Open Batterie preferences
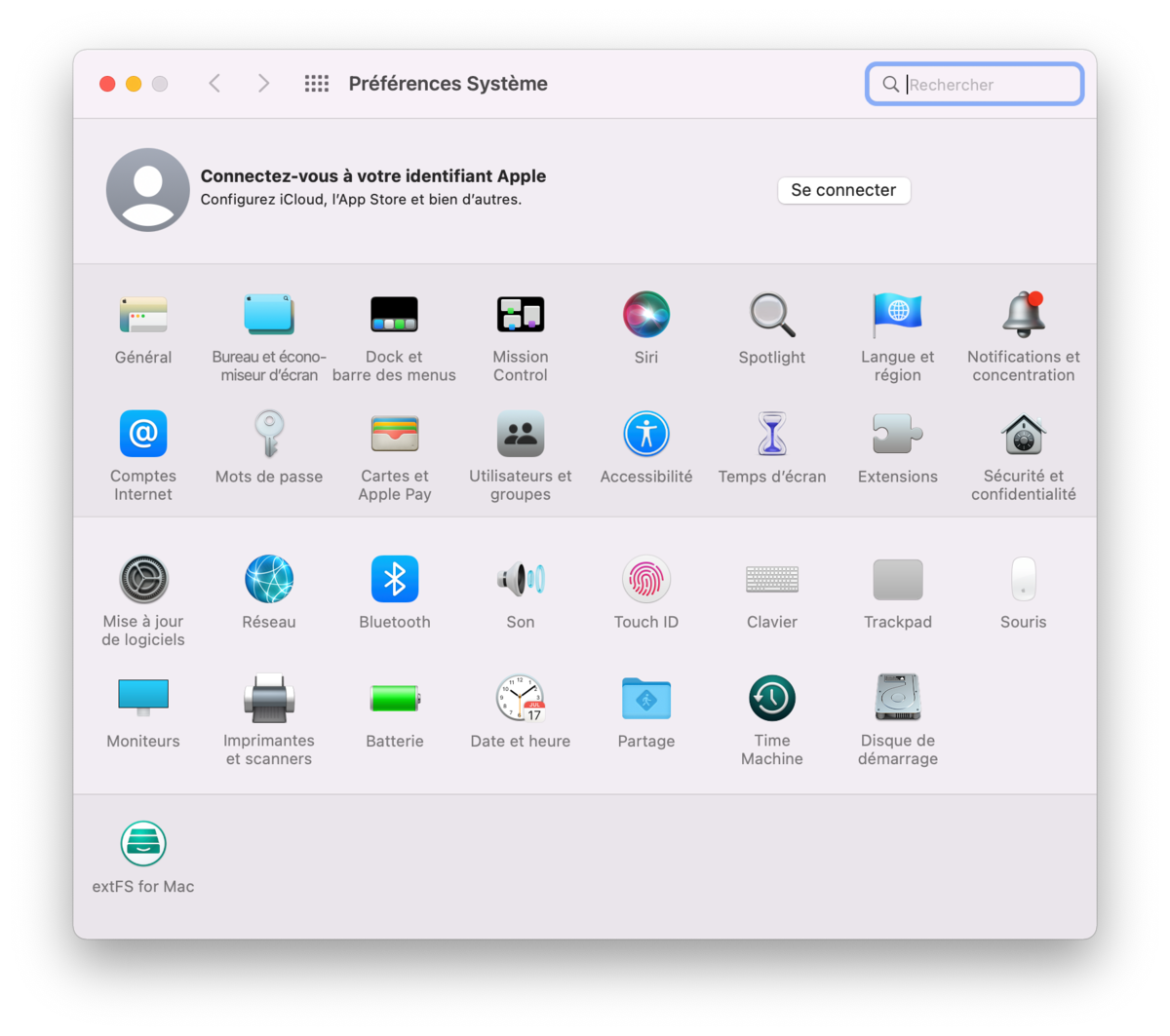Image resolution: width=1170 pixels, height=1036 pixels. [394, 698]
